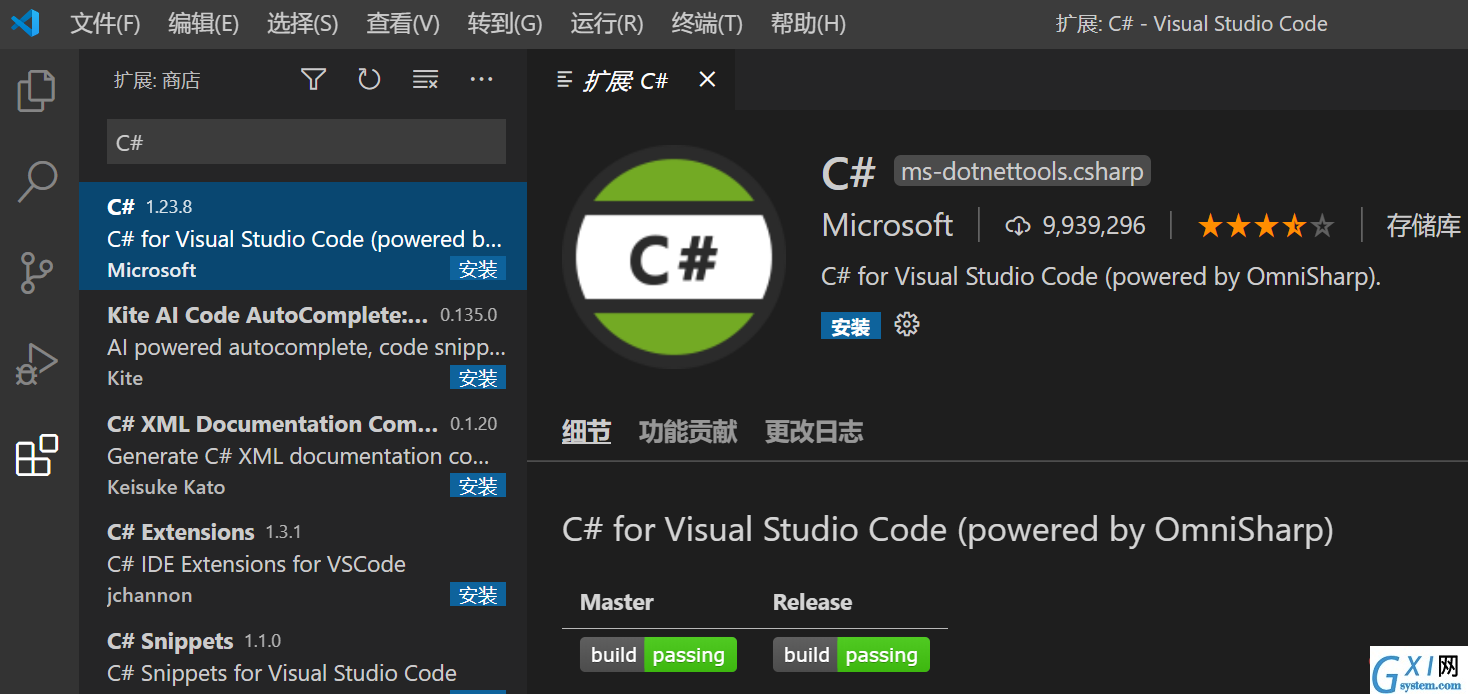
Task: Select the C# Snippets 1.1.0 entry
Action: coord(303,655)
